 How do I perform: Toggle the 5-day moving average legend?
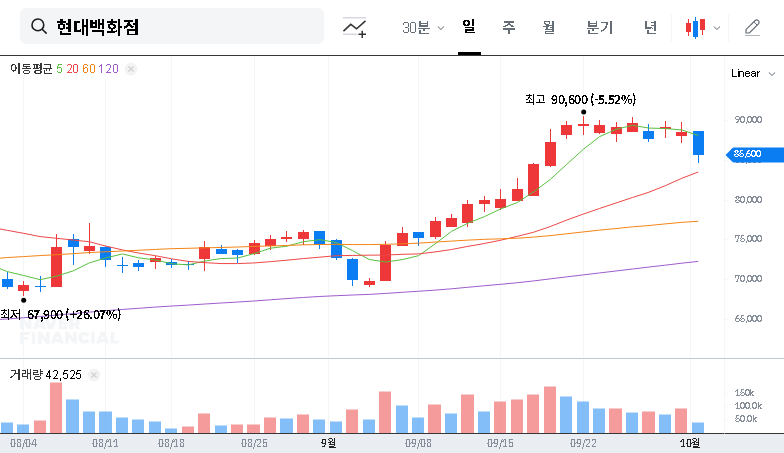[x=60, y=68]
